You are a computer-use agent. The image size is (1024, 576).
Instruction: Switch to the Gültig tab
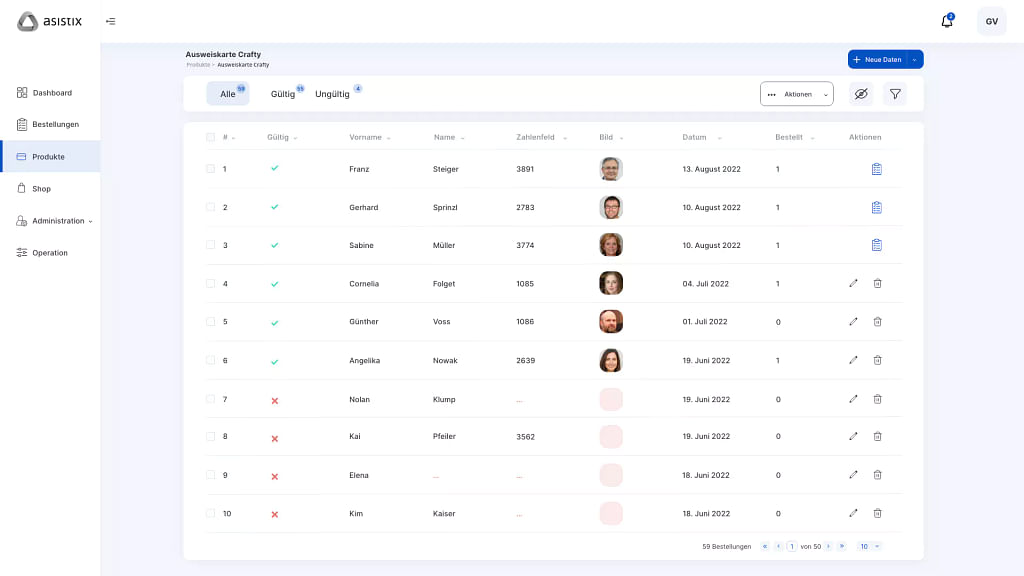(x=283, y=94)
